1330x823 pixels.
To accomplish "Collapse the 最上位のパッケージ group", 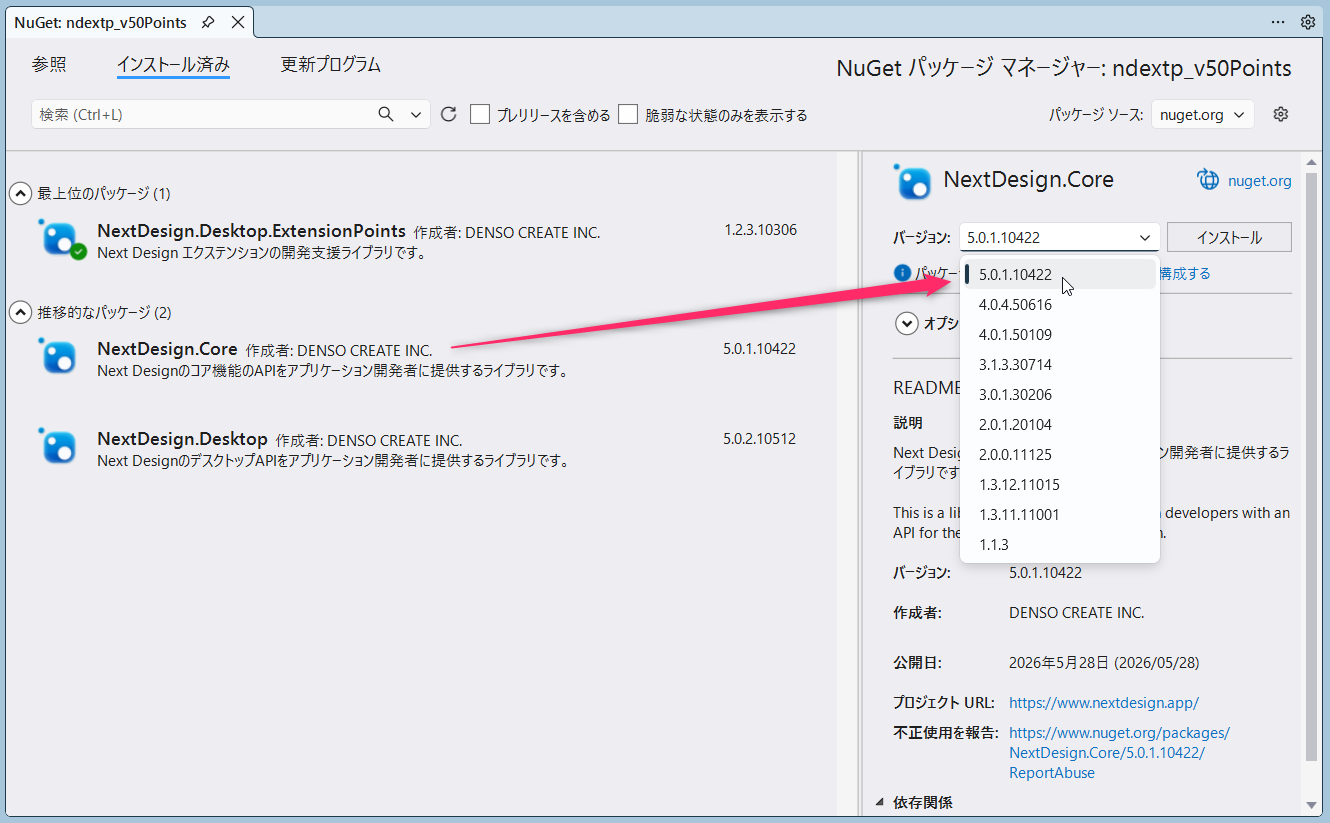I will 20,193.
